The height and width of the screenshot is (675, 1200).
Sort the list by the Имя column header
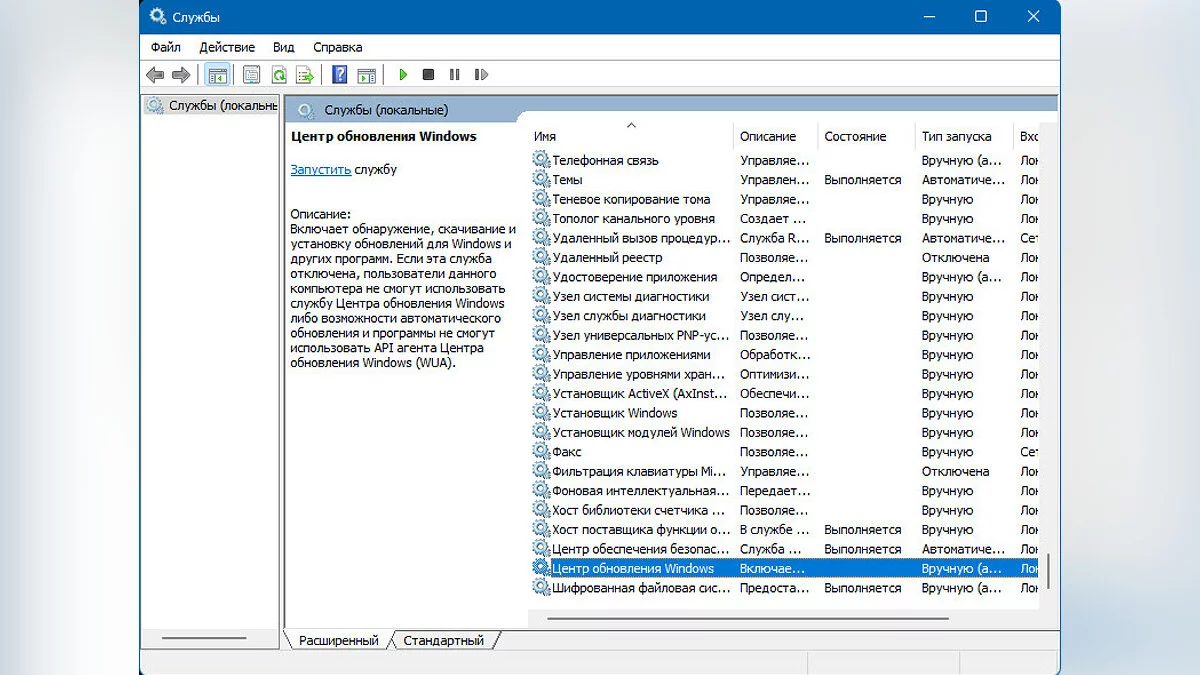point(545,137)
